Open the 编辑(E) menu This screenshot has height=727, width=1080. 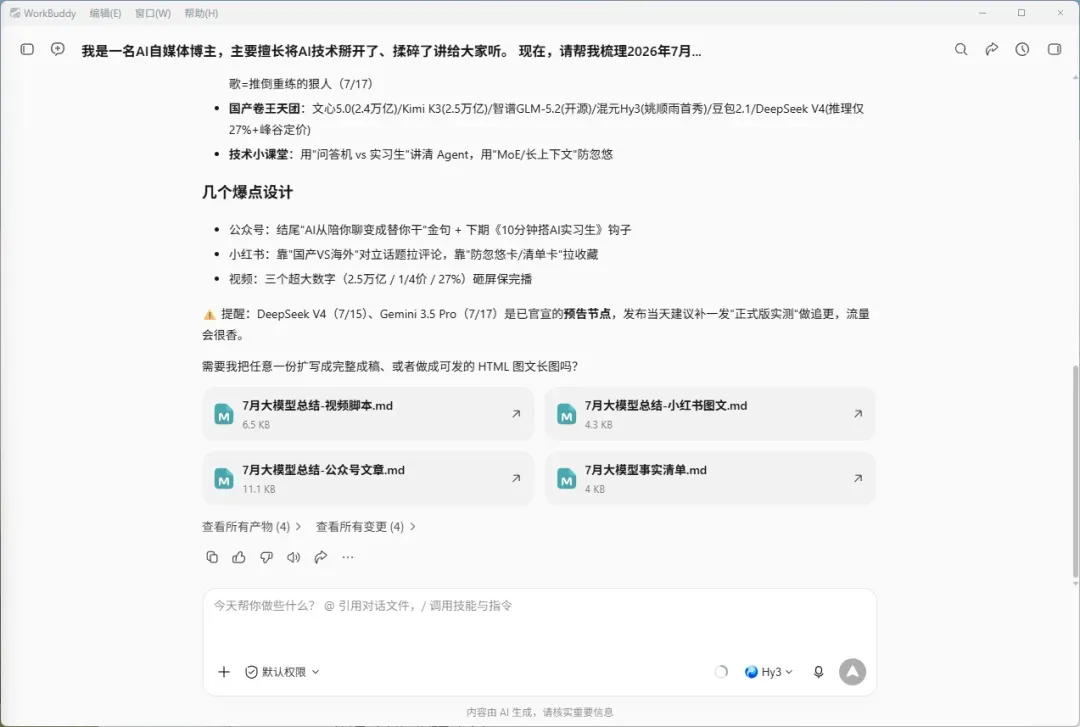coord(105,13)
